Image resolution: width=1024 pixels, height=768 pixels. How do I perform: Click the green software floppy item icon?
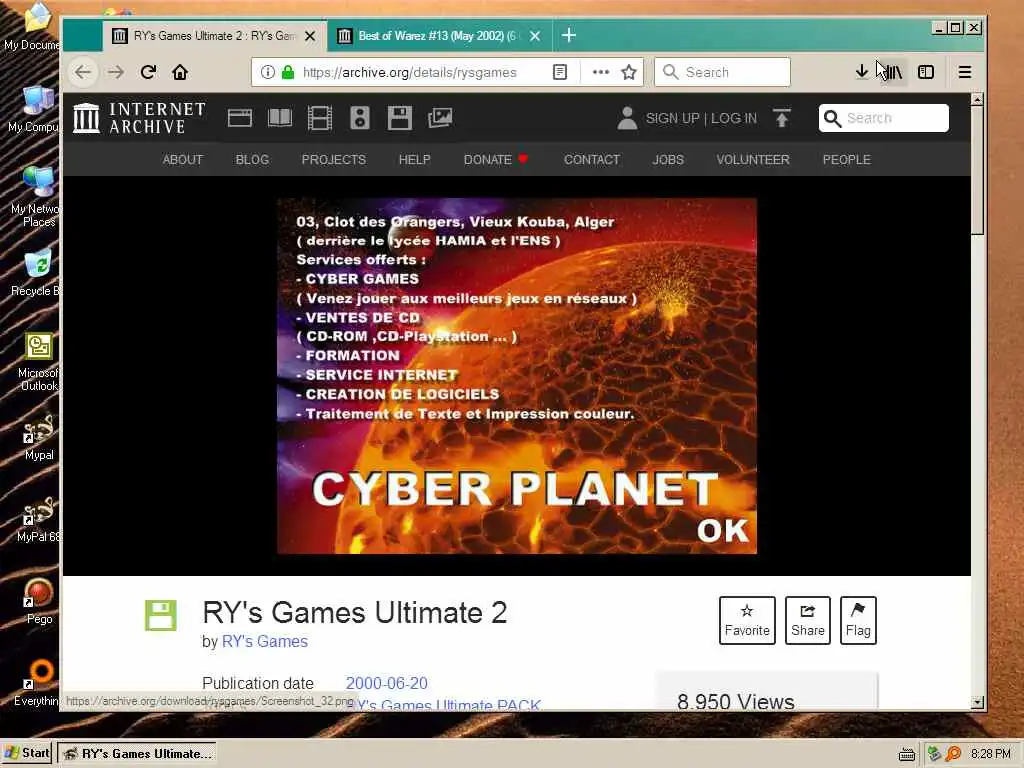tap(161, 615)
